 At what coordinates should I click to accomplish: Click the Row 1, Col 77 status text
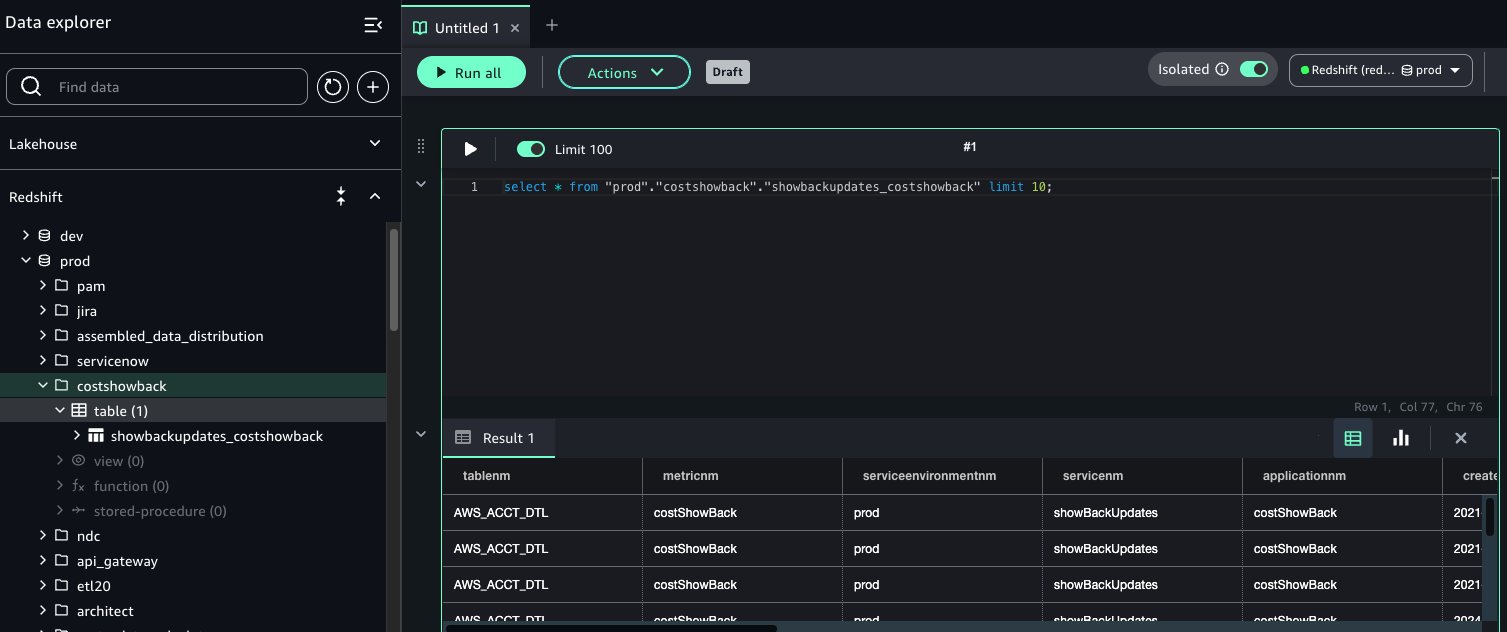(x=1395, y=407)
